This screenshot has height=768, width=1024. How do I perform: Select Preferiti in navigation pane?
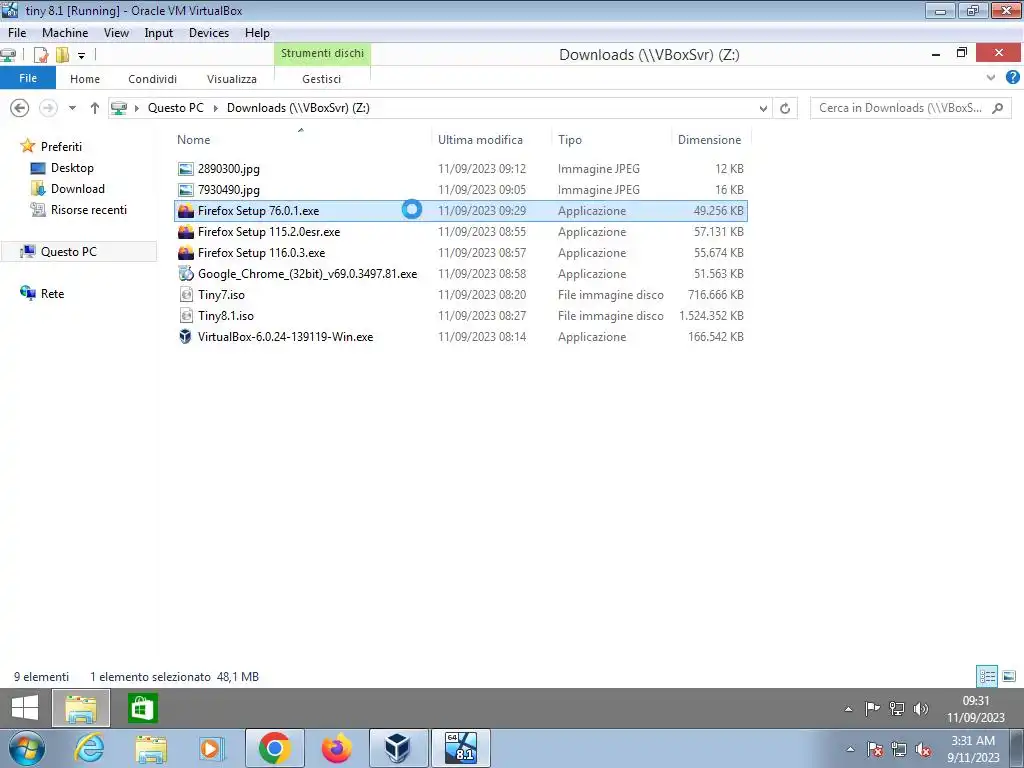point(61,146)
